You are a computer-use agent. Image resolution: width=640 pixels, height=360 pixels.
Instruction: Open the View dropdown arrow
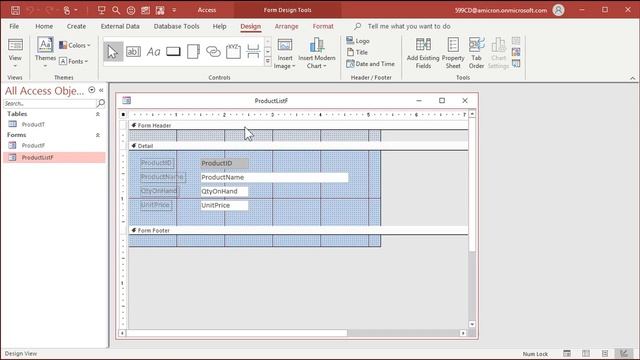click(15, 66)
